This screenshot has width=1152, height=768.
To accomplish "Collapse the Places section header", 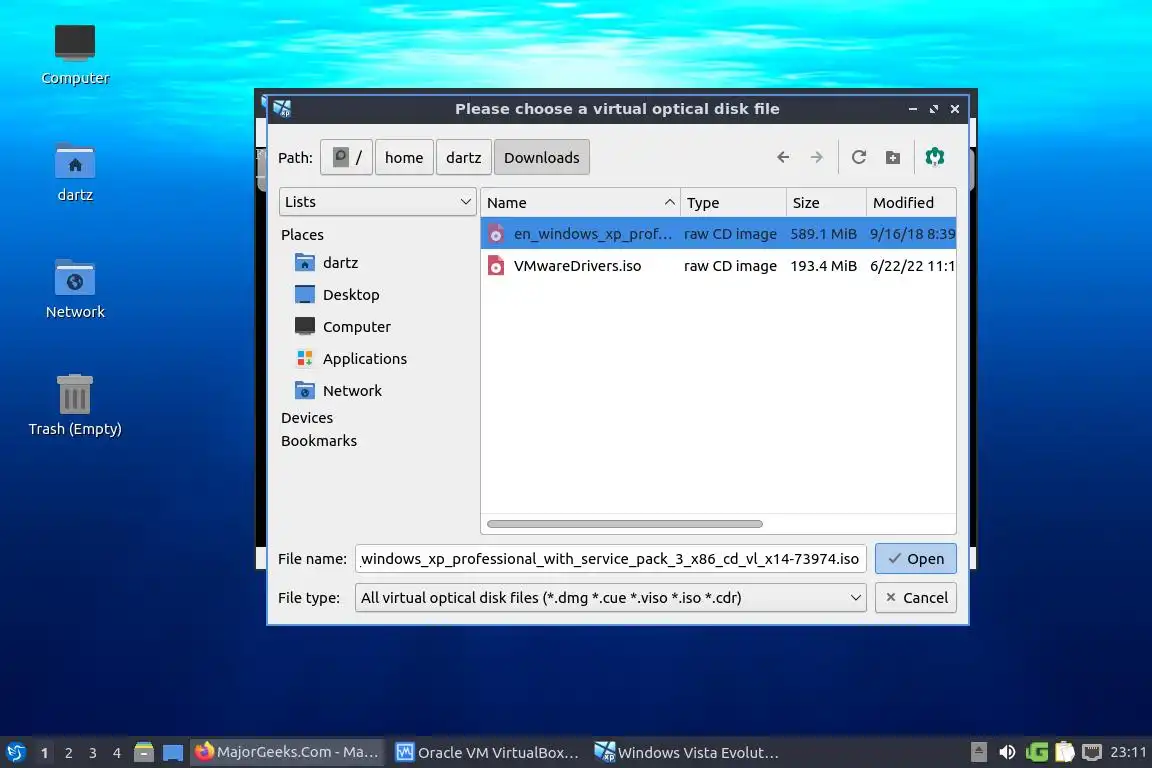I will tap(302, 234).
